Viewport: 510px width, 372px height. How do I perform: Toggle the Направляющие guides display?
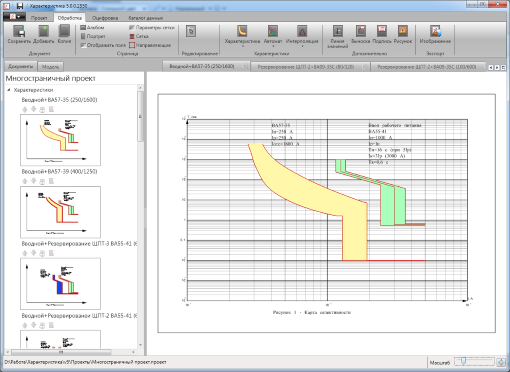coord(150,45)
